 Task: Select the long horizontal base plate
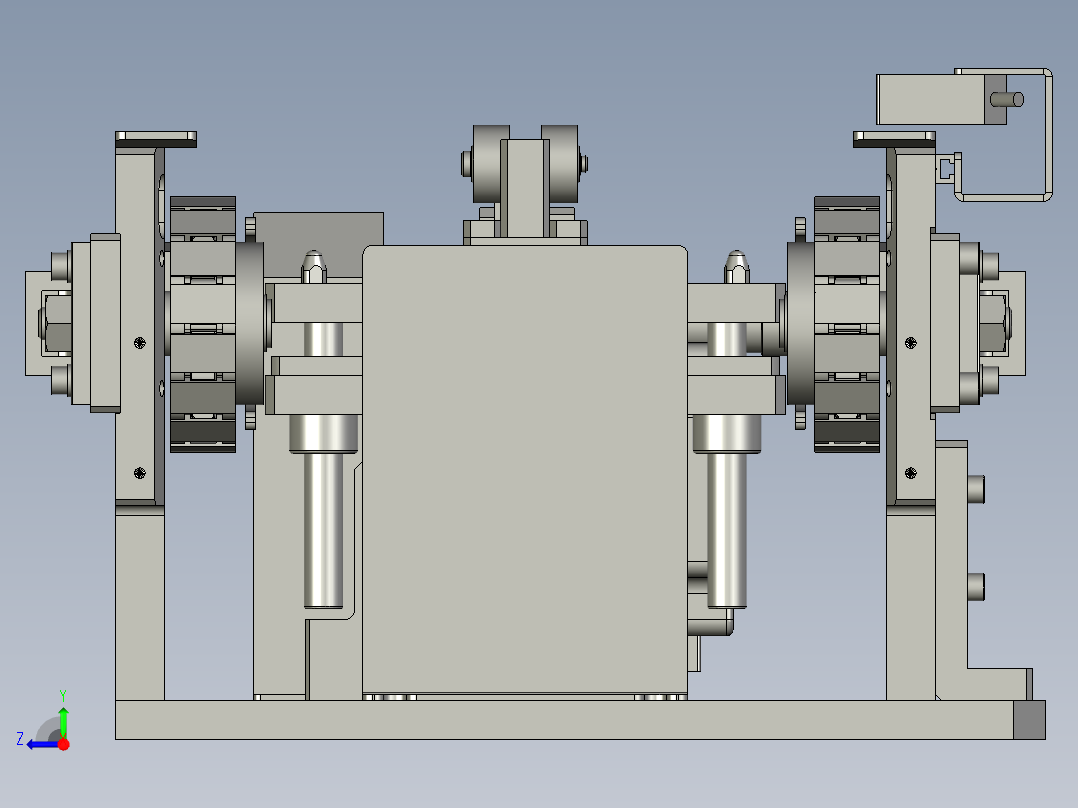point(564,720)
